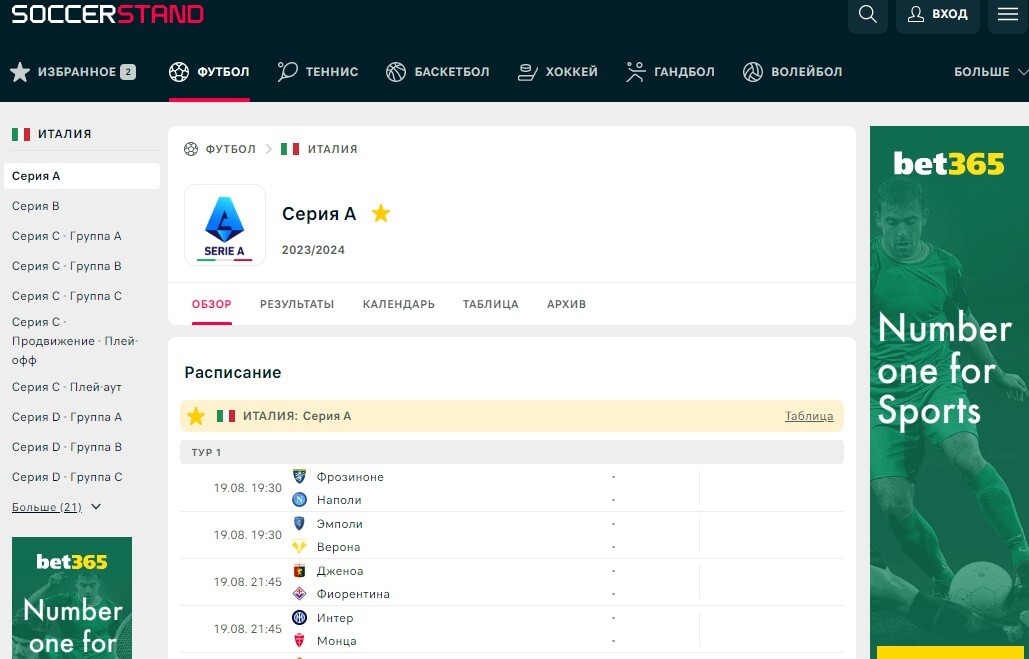
Task: Expand the Больше (21) leagues list
Action: (47, 507)
